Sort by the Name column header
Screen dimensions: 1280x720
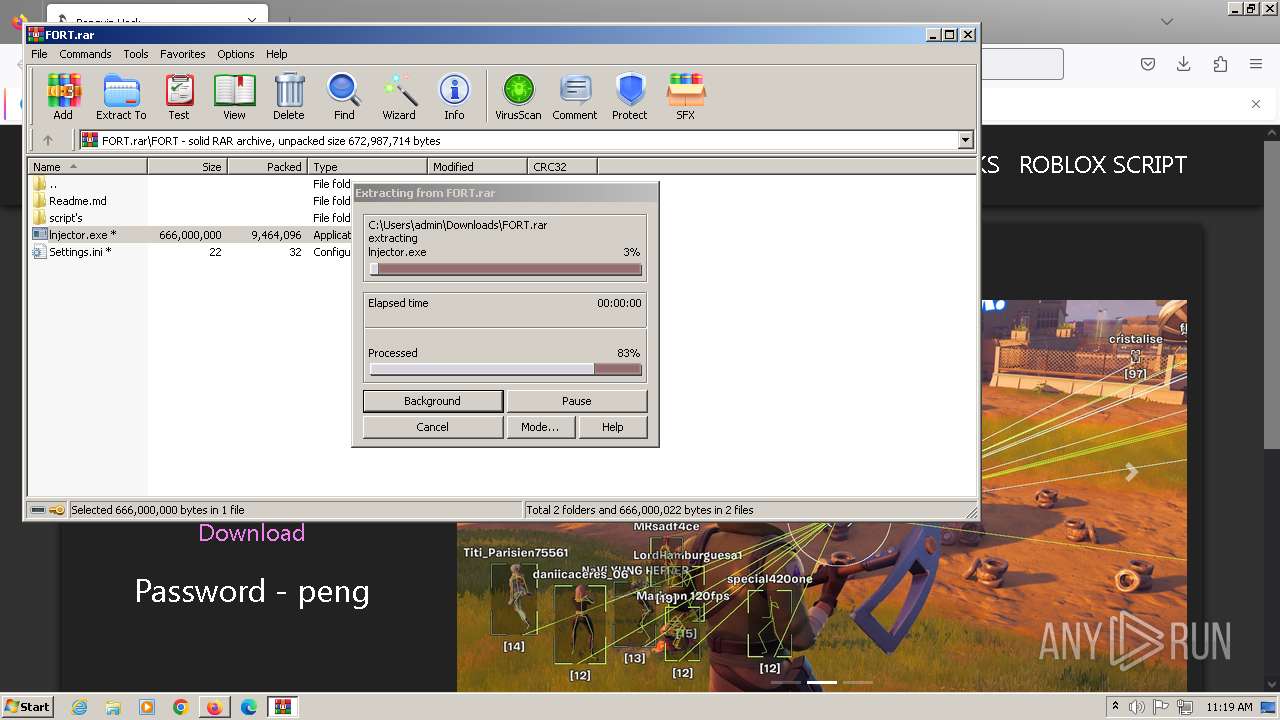(x=88, y=167)
